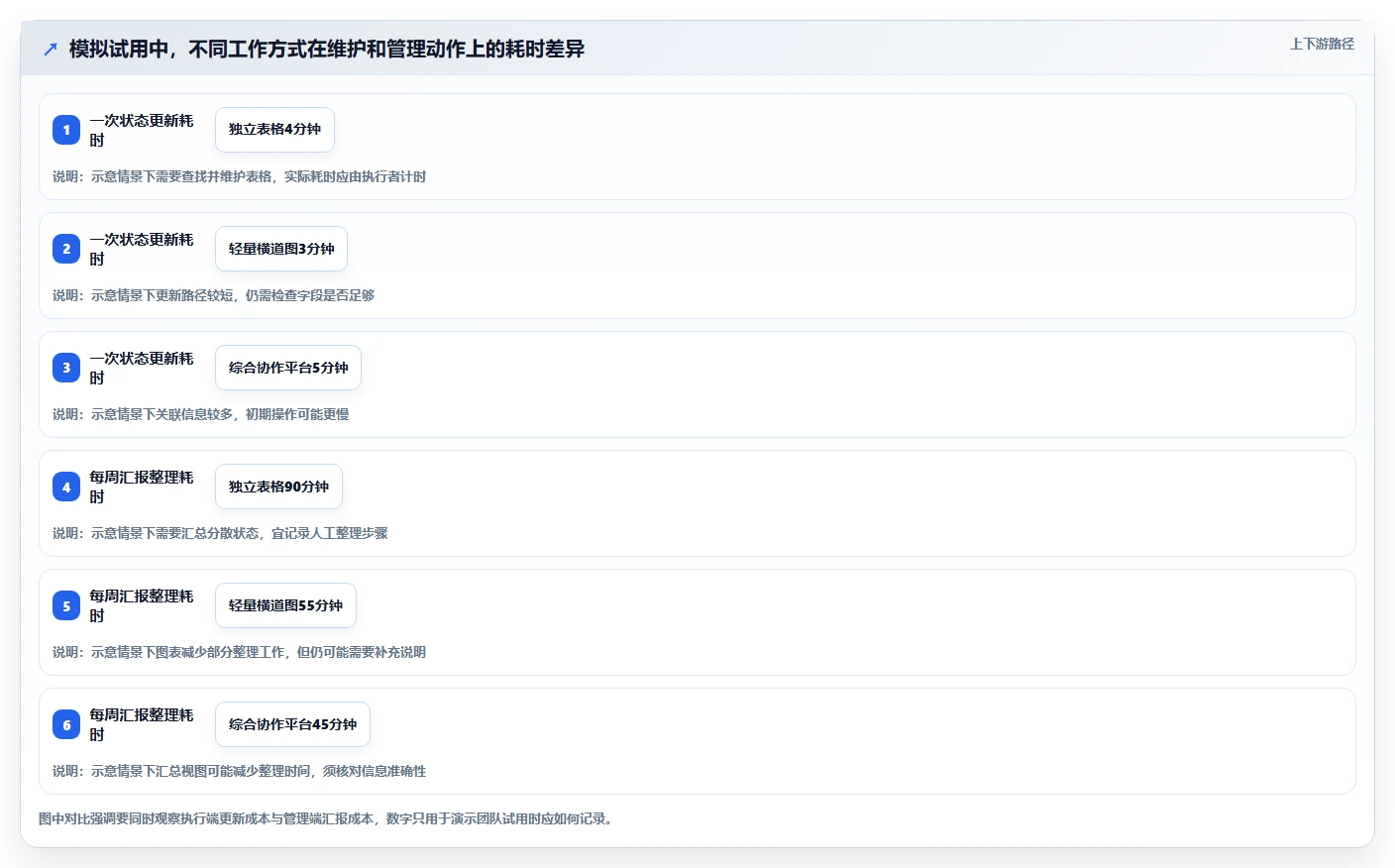
Task: Click the number 3 step badge
Action: point(66,368)
